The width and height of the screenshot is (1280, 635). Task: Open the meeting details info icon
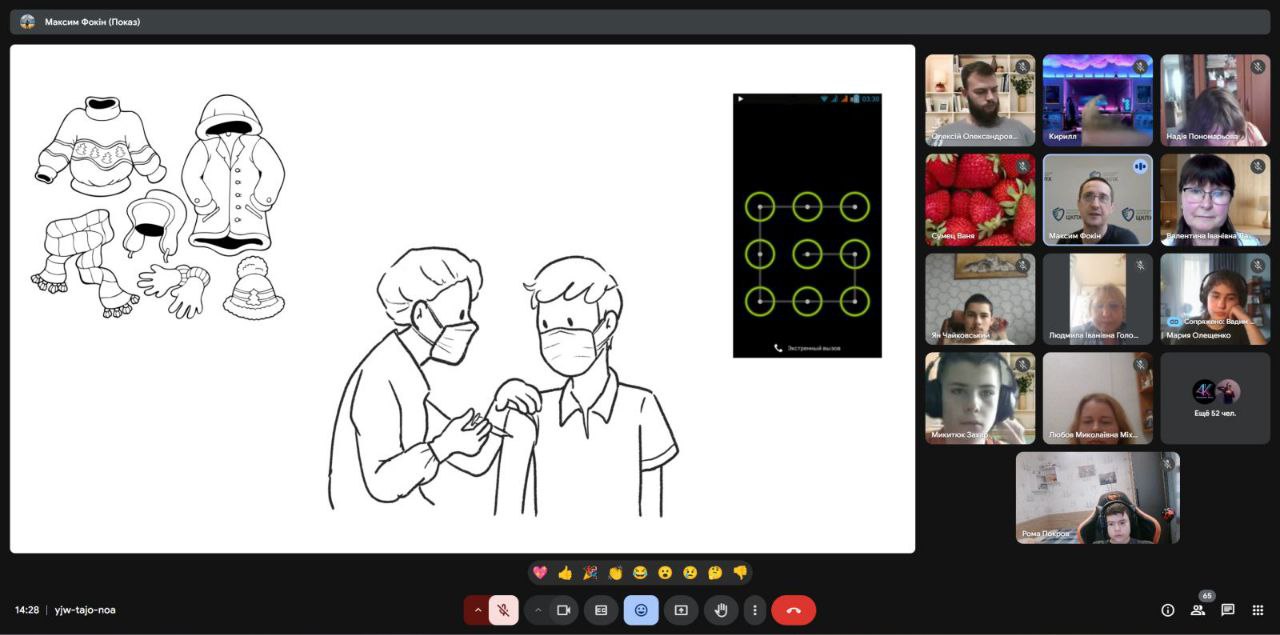(x=1167, y=610)
